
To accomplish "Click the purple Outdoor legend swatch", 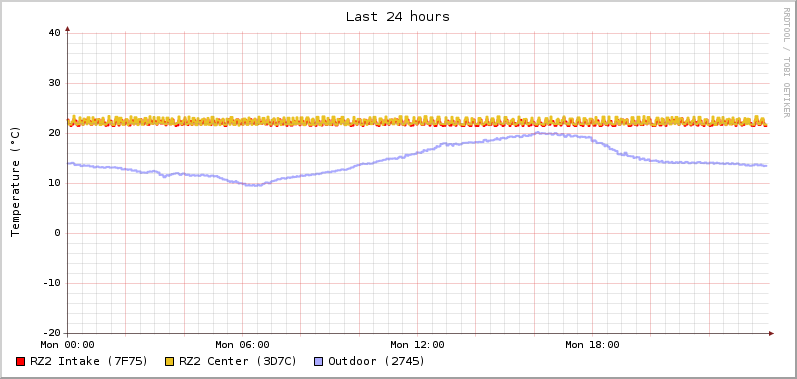I will coord(319,362).
